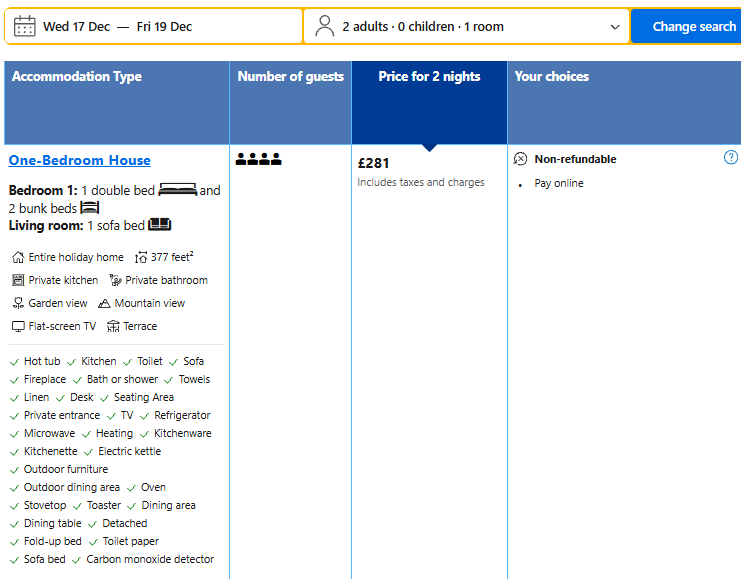The width and height of the screenshot is (741, 579).
Task: Click the non-refundable icon
Action: 520,159
